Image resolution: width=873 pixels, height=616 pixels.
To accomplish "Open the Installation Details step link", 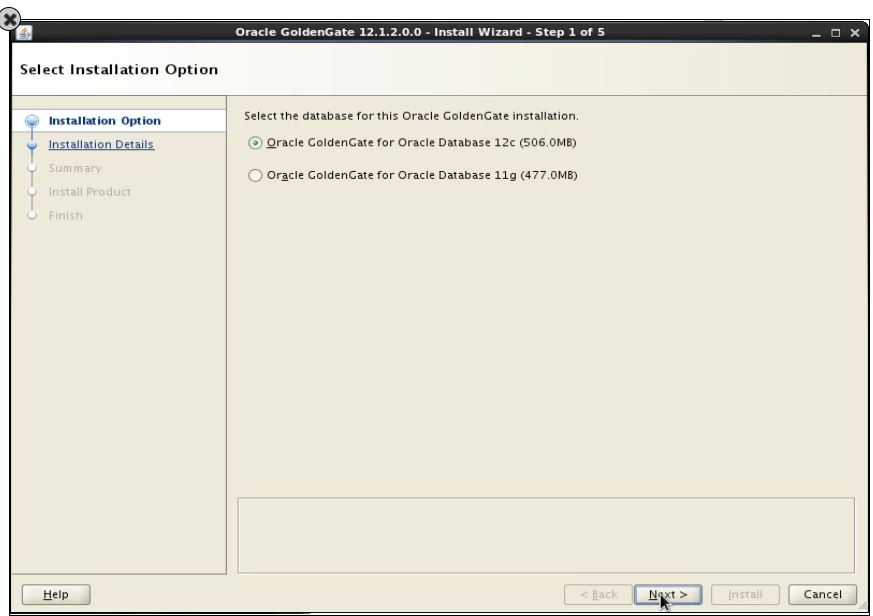I will click(102, 144).
